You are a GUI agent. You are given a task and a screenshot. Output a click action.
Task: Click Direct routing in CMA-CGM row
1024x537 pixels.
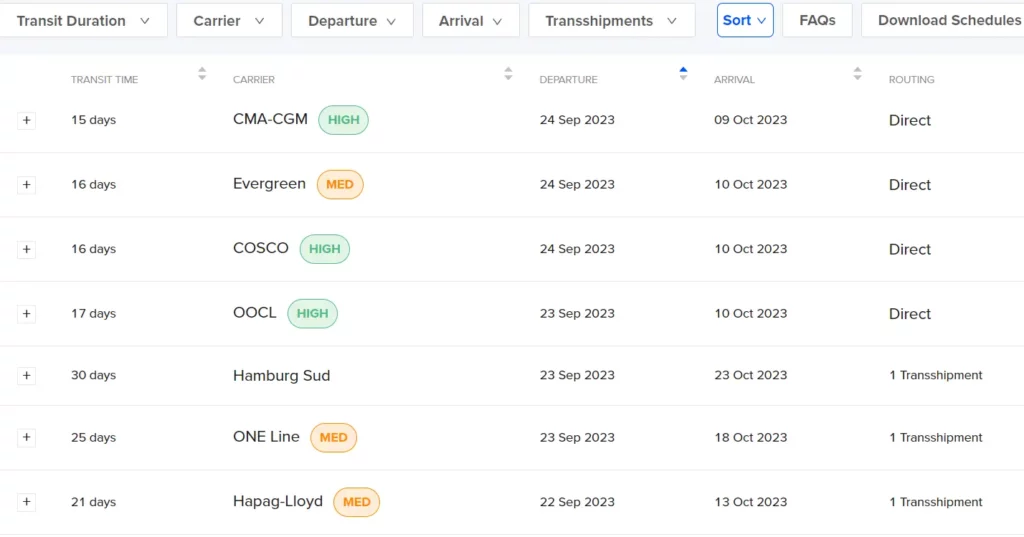[x=910, y=121]
